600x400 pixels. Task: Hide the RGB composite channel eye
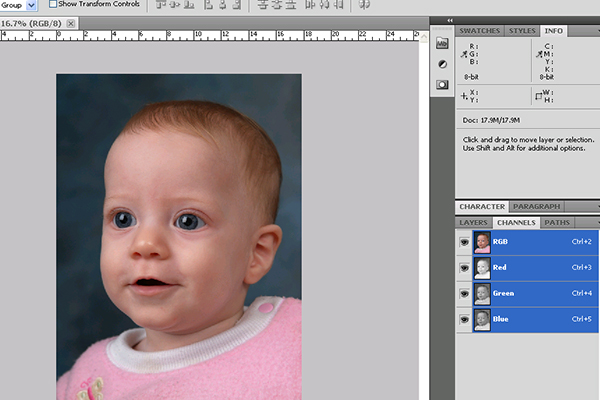[464, 242]
